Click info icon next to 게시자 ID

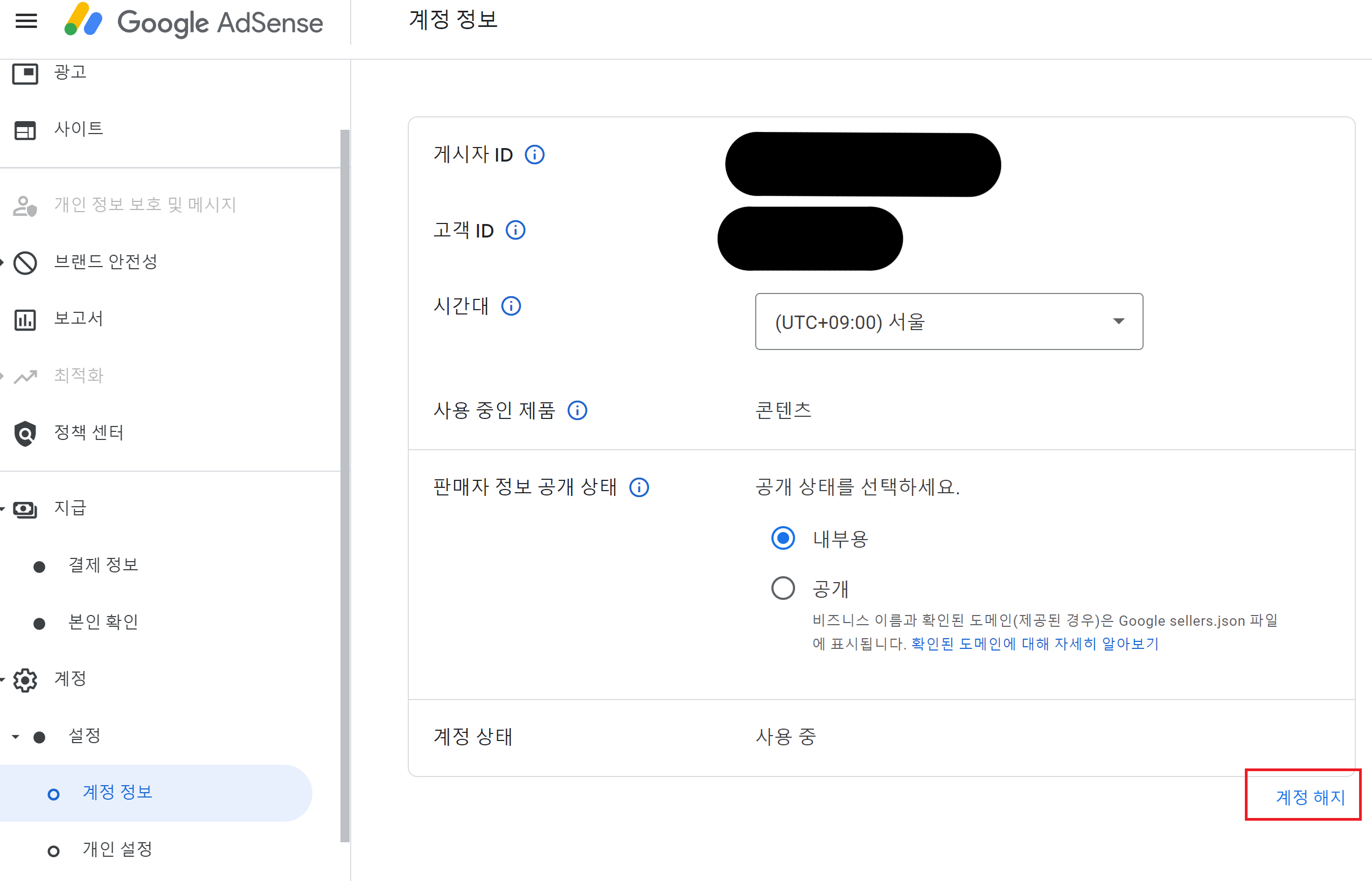(534, 155)
